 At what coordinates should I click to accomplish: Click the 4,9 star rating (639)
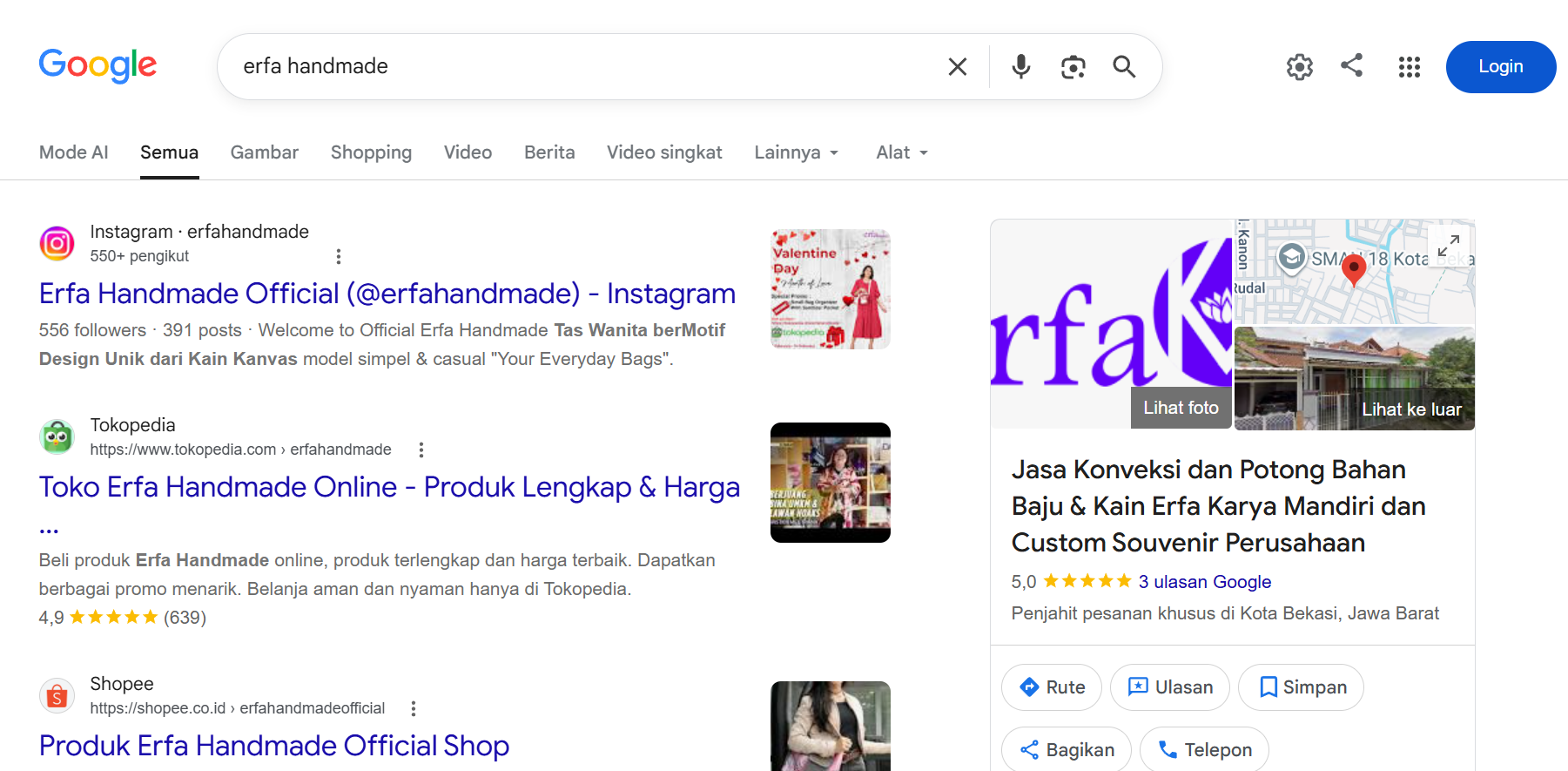(x=123, y=618)
